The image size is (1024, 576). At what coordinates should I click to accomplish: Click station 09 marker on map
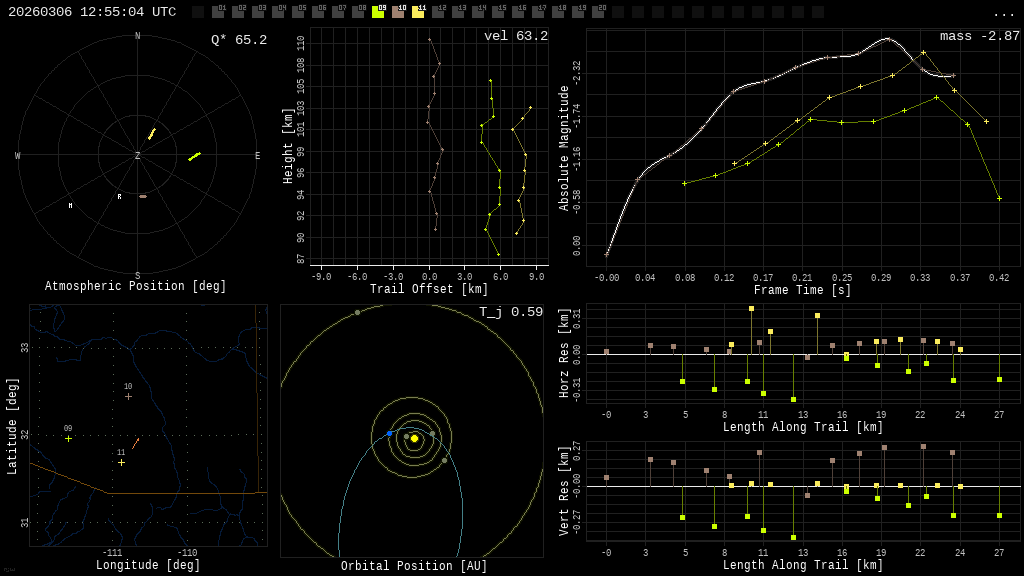(69, 439)
